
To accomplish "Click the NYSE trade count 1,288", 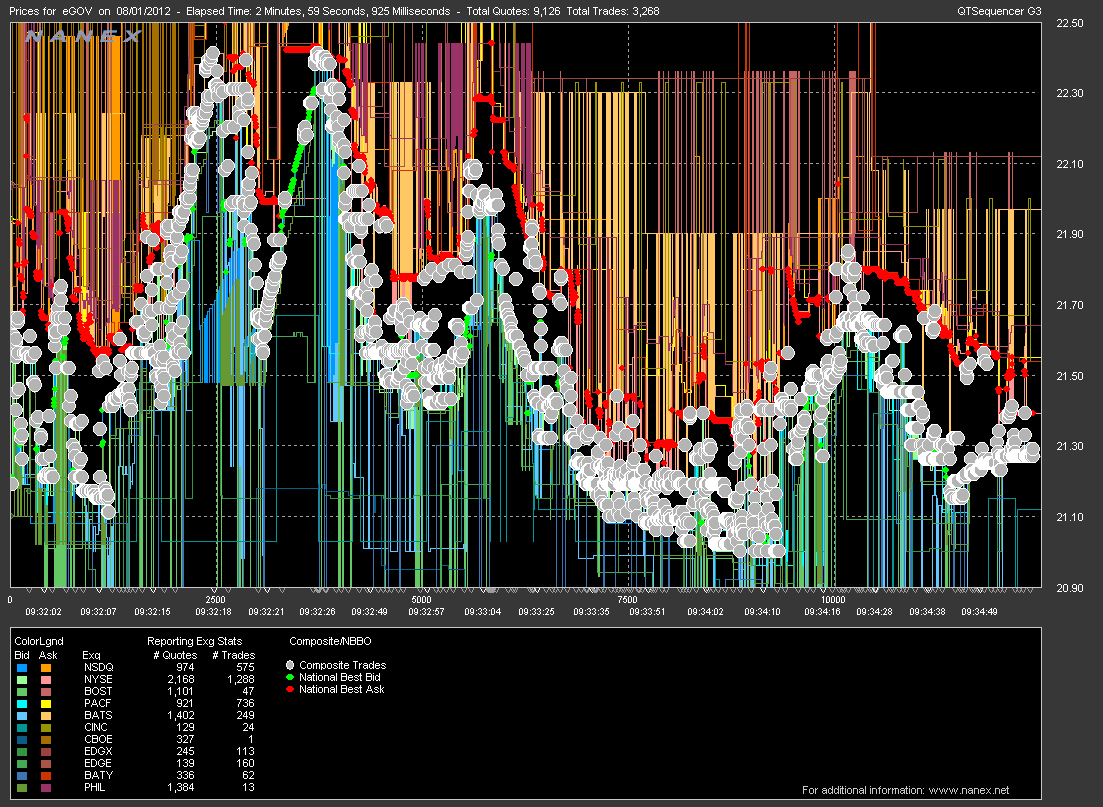I will click(241, 679).
